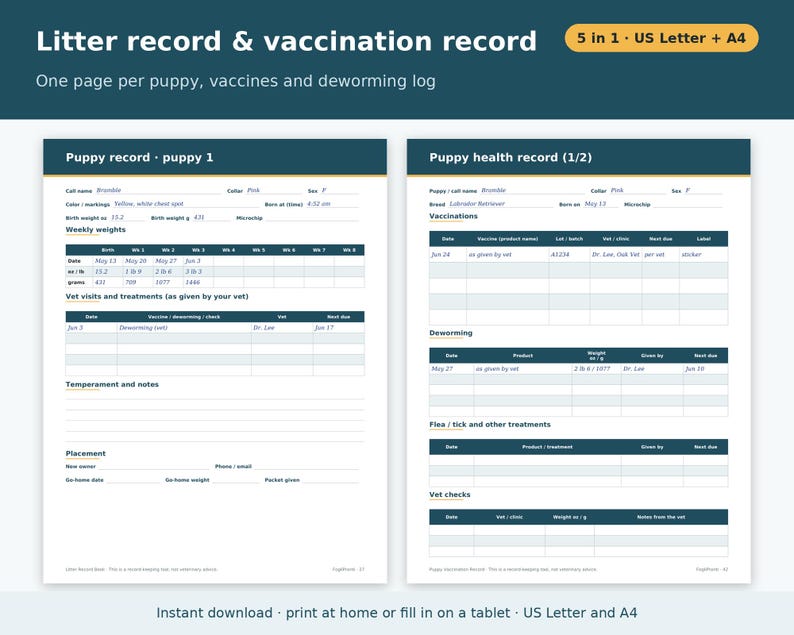Click the 'Born at (time)' field showing 4:52 am
This screenshot has height=635, width=794.
pos(332,204)
